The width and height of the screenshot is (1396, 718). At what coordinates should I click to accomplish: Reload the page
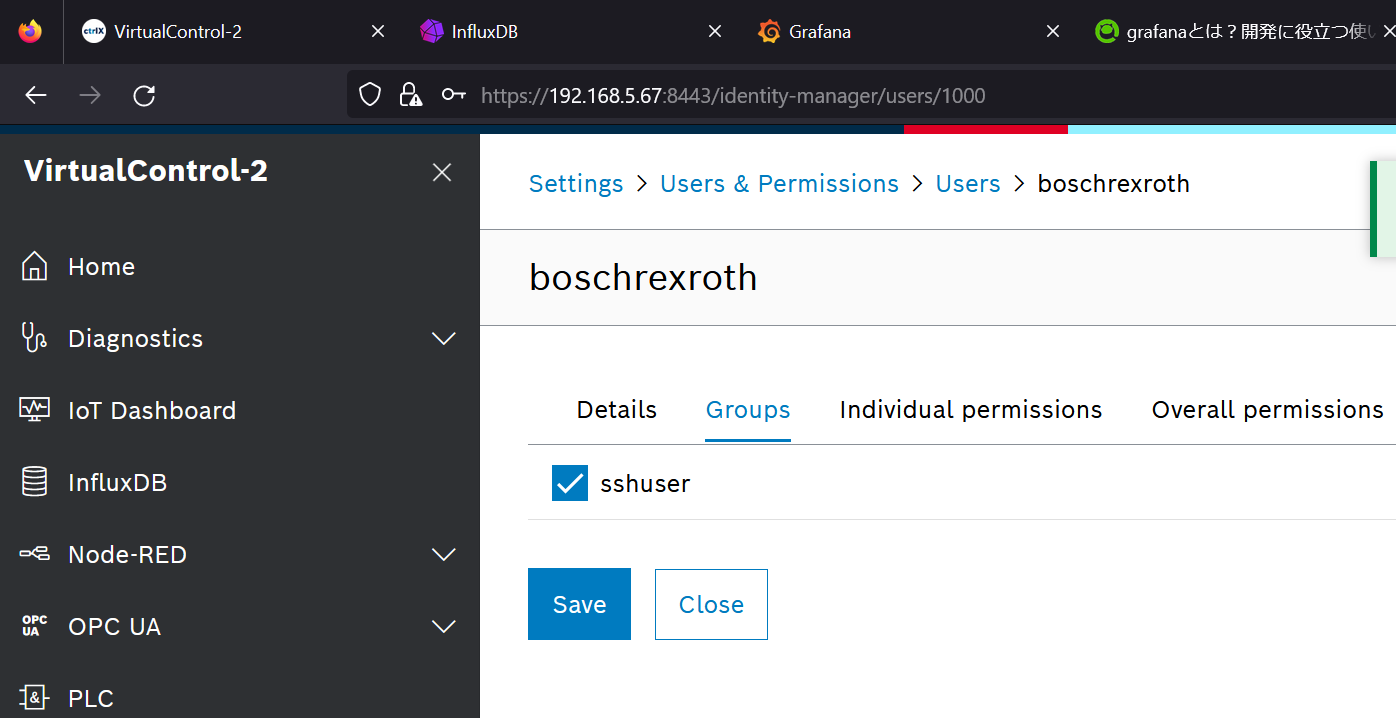click(x=144, y=95)
